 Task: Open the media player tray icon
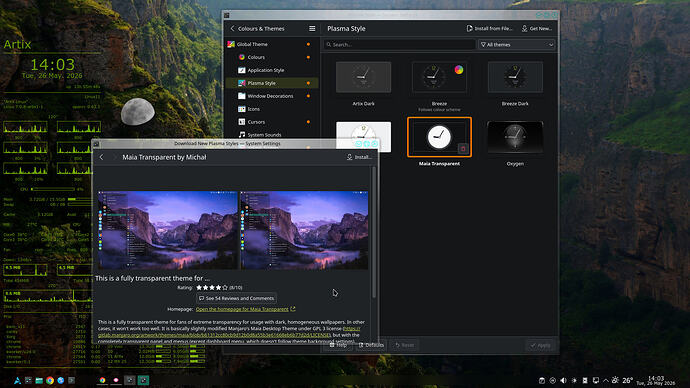[553, 381]
